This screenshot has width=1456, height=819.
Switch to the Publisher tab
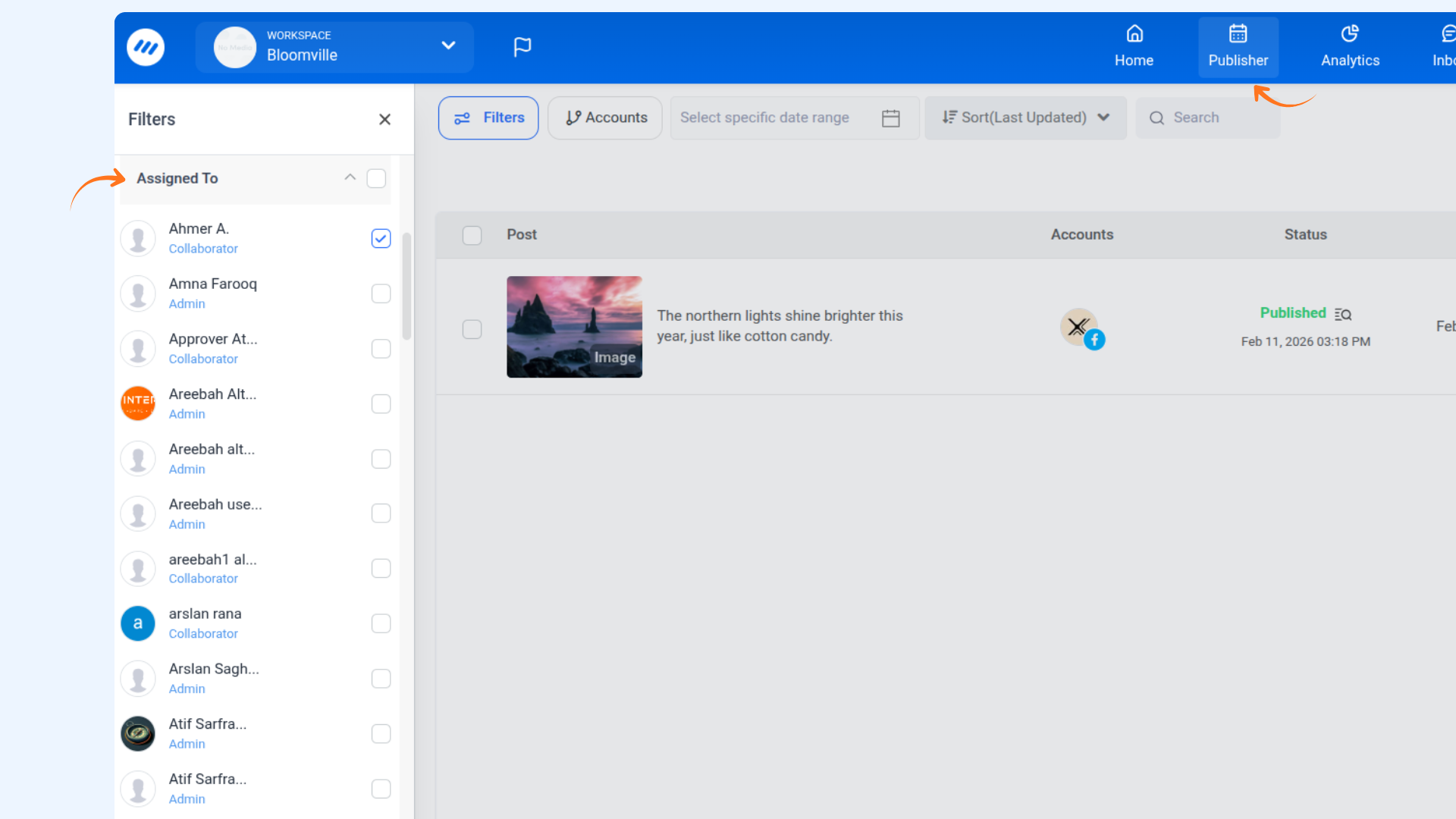(x=1238, y=47)
